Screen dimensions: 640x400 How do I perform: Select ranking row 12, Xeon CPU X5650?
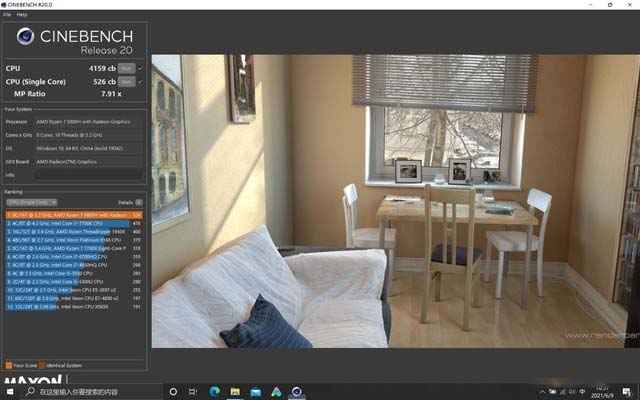pos(74,307)
